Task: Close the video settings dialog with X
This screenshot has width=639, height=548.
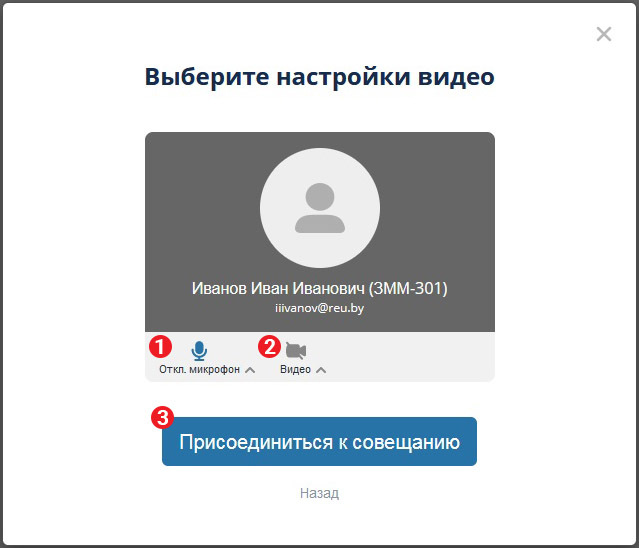Action: click(603, 34)
